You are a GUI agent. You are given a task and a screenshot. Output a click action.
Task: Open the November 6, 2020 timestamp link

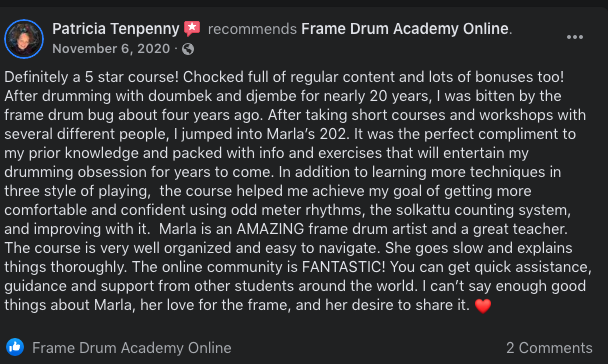(111, 49)
